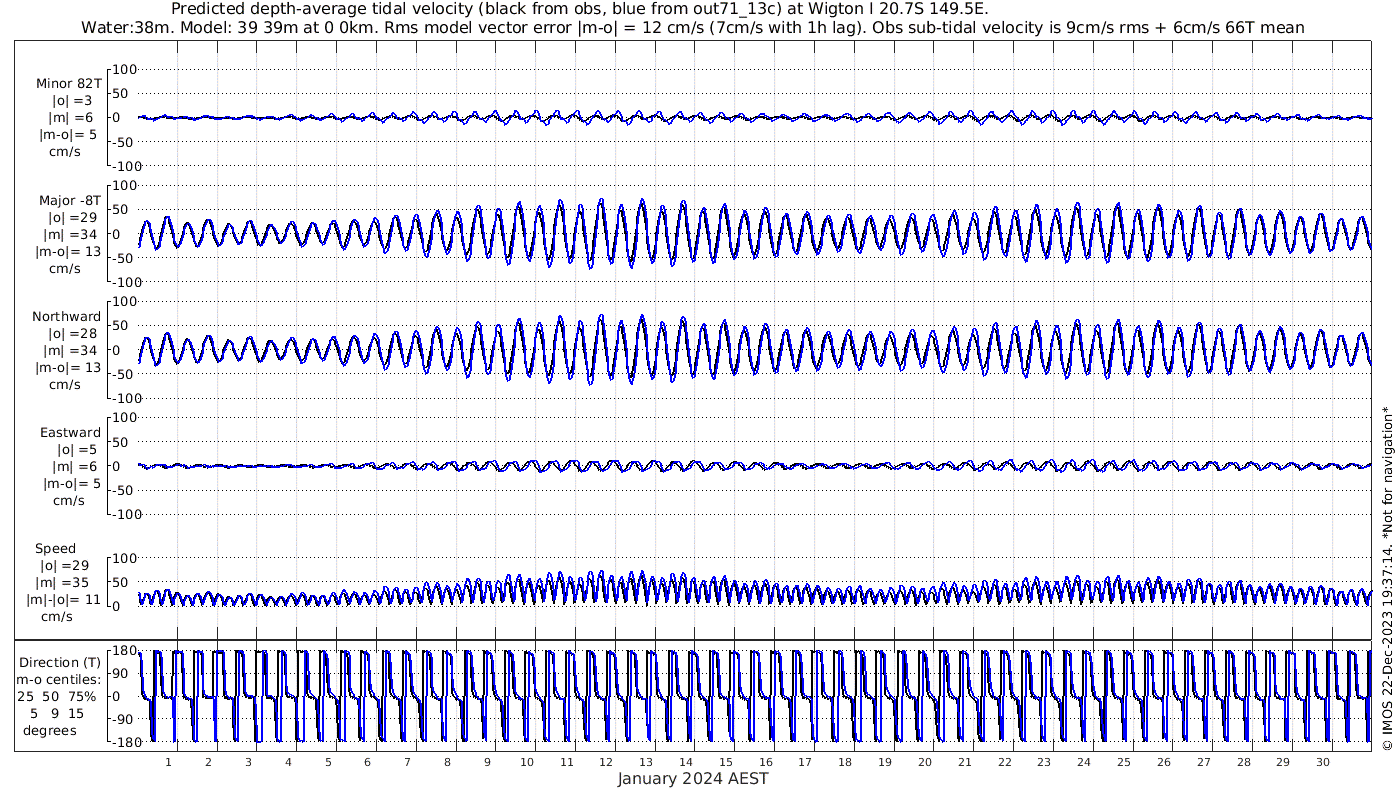Viewport: 1400px width, 800px height.
Task: Select the 'Eastward' panel label
Action: (x=71, y=433)
